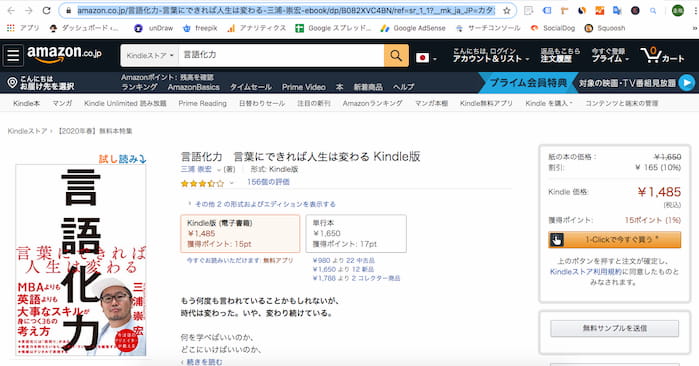
Task: Play the Prime video promo button
Action: tap(687, 83)
